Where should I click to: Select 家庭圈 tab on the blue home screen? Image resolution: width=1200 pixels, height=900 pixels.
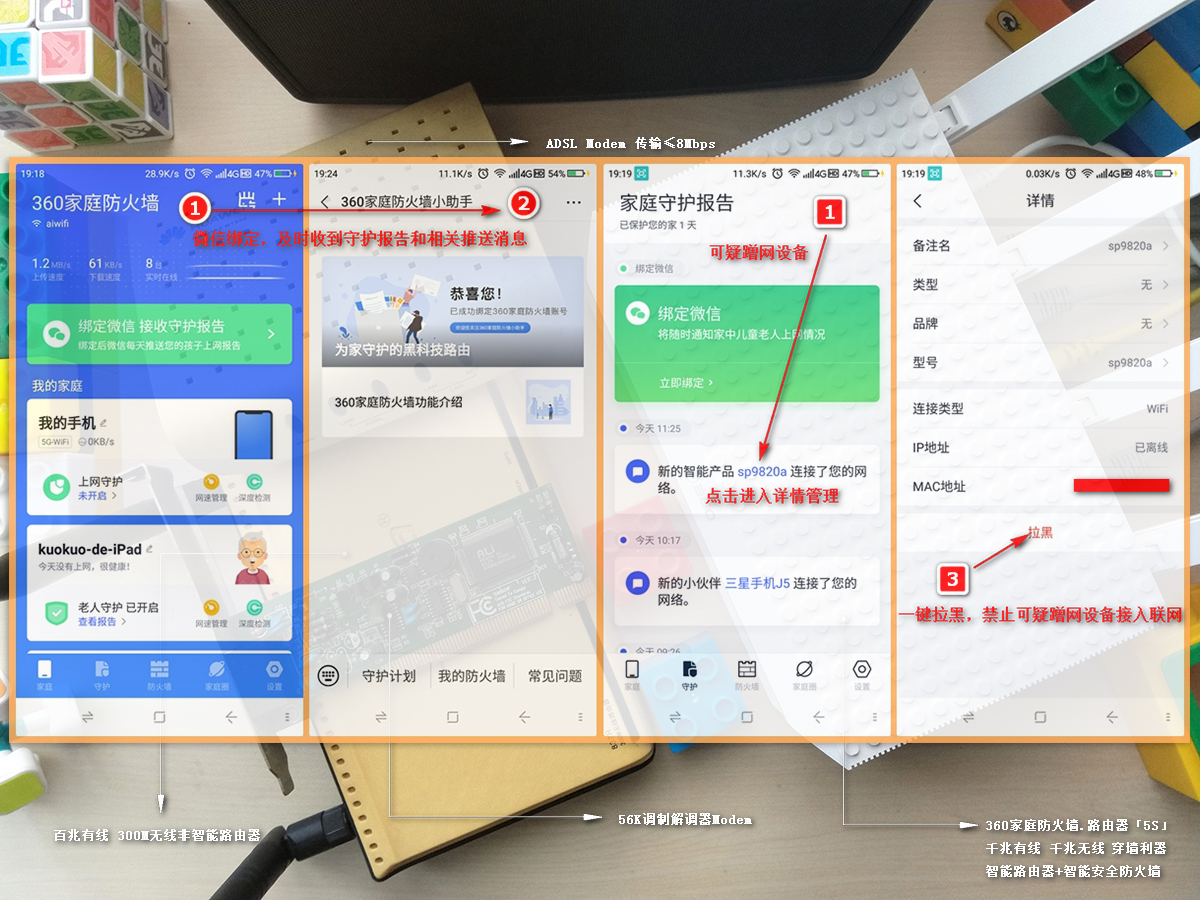[x=216, y=676]
